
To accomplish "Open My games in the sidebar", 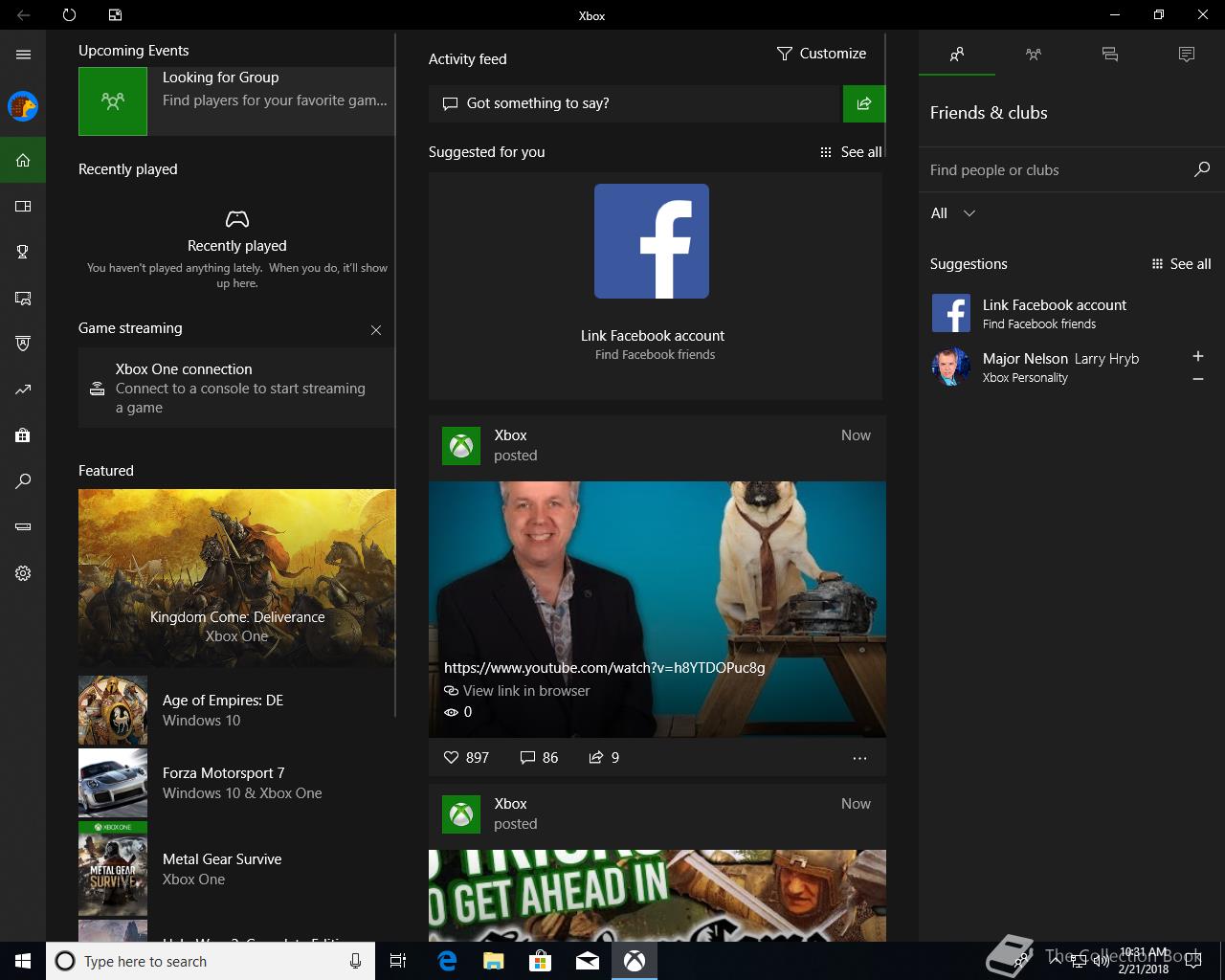I will pyautogui.click(x=23, y=206).
